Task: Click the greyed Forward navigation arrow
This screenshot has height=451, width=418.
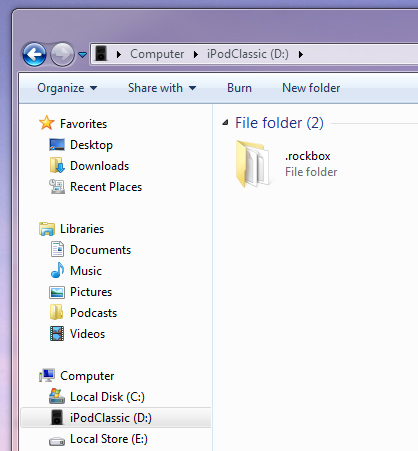Action: click(62, 54)
